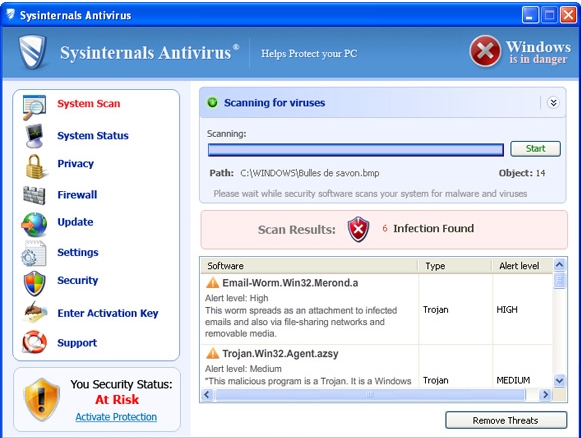The height and width of the screenshot is (438, 581).
Task: Click the horizontal scrollbar thumb
Action: click(370, 395)
